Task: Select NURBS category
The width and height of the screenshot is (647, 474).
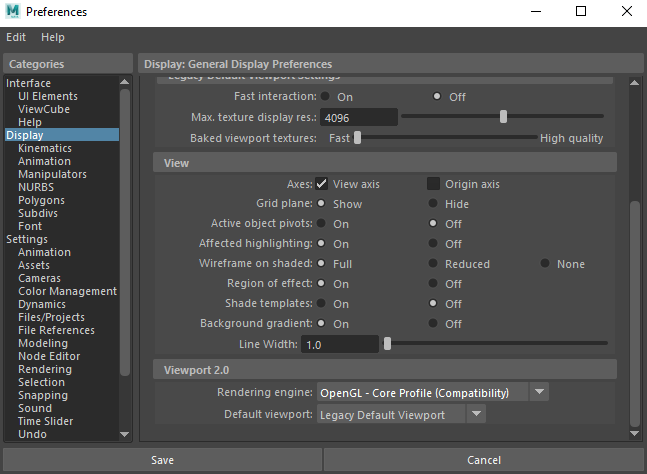Action: point(36,187)
